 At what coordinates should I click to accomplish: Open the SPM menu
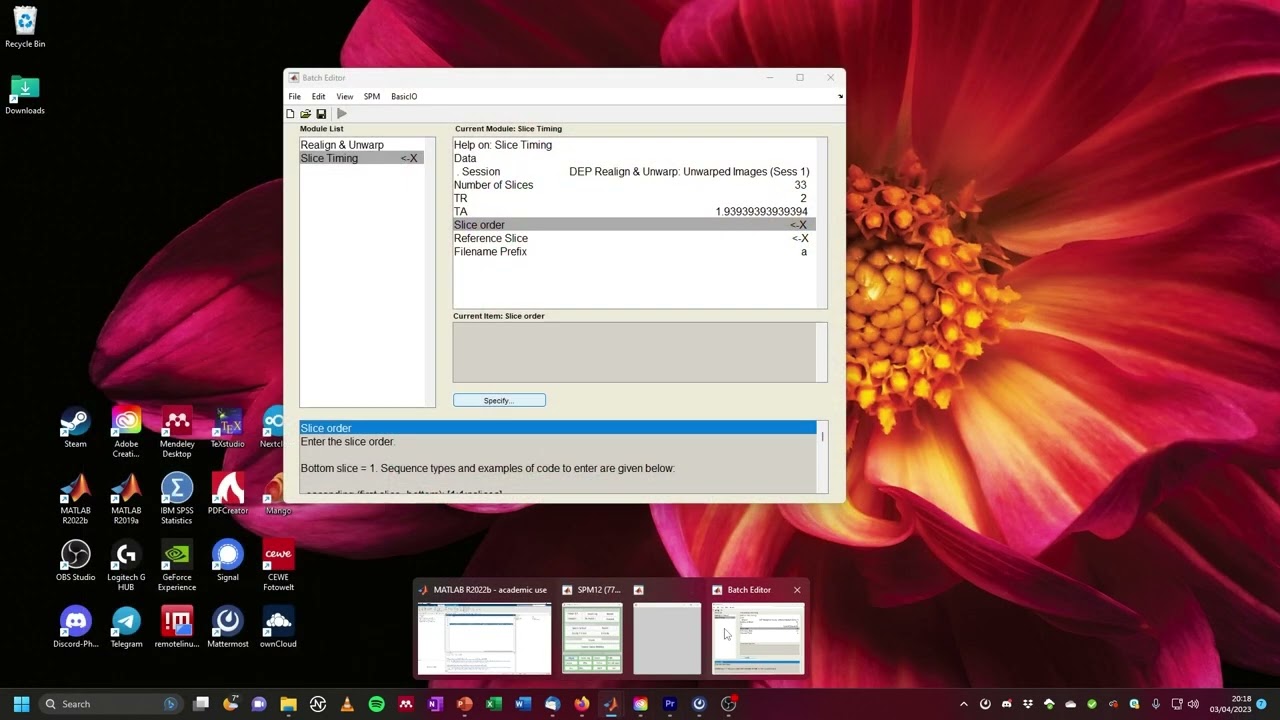click(x=372, y=97)
